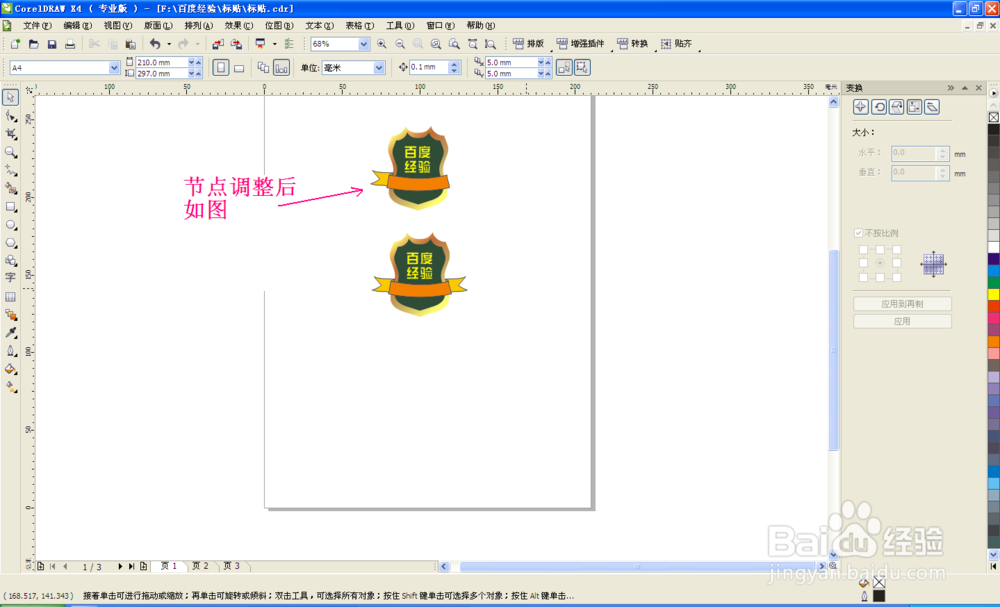Uncheck the 不按比例 checkbox
Screen dimensions: 1000x607
(858, 233)
